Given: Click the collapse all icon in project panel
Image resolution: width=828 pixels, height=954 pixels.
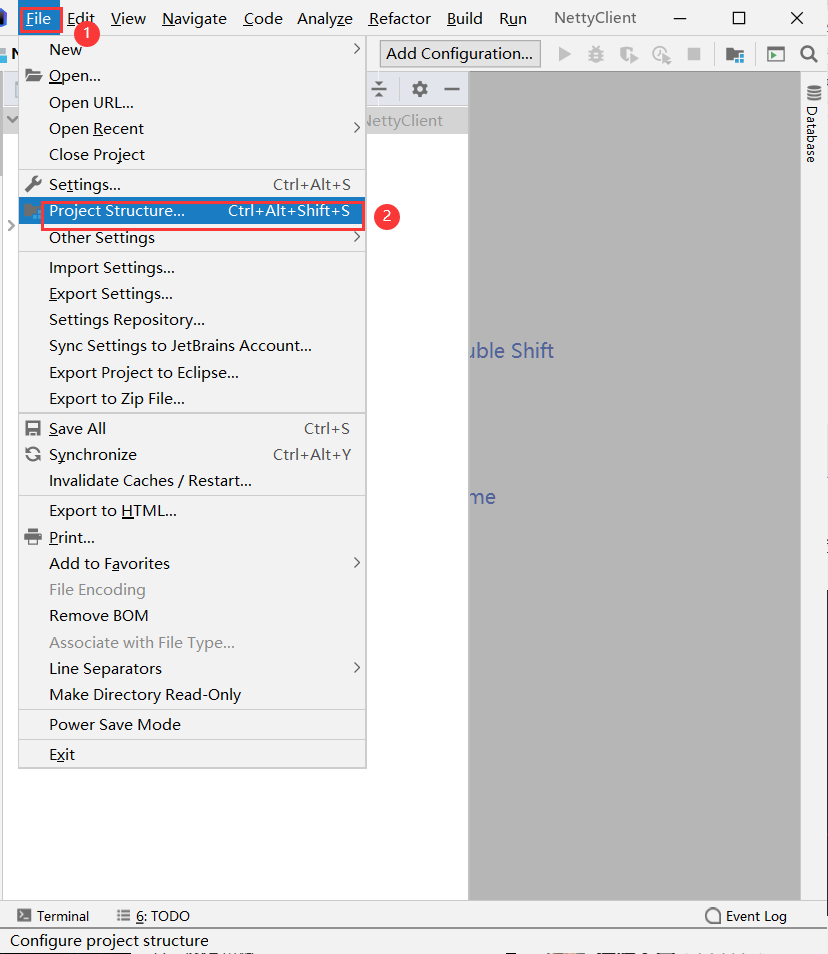Looking at the screenshot, I should 379,89.
